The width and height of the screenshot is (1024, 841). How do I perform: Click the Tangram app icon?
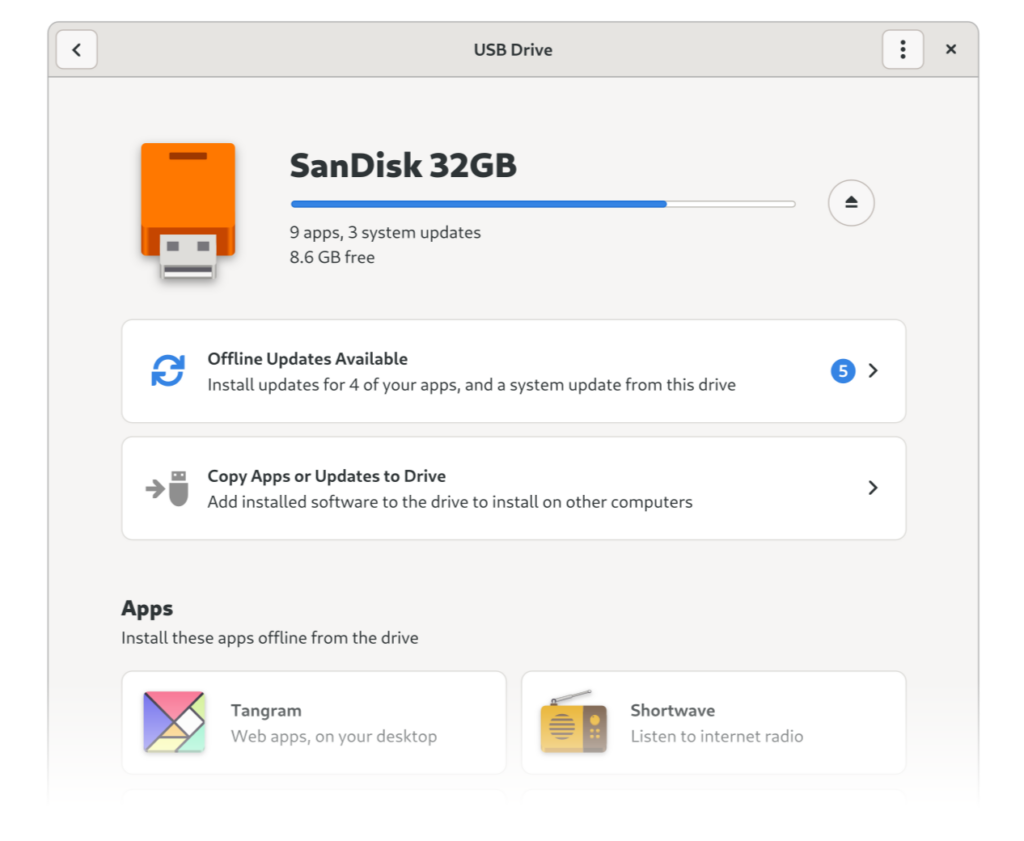[174, 722]
